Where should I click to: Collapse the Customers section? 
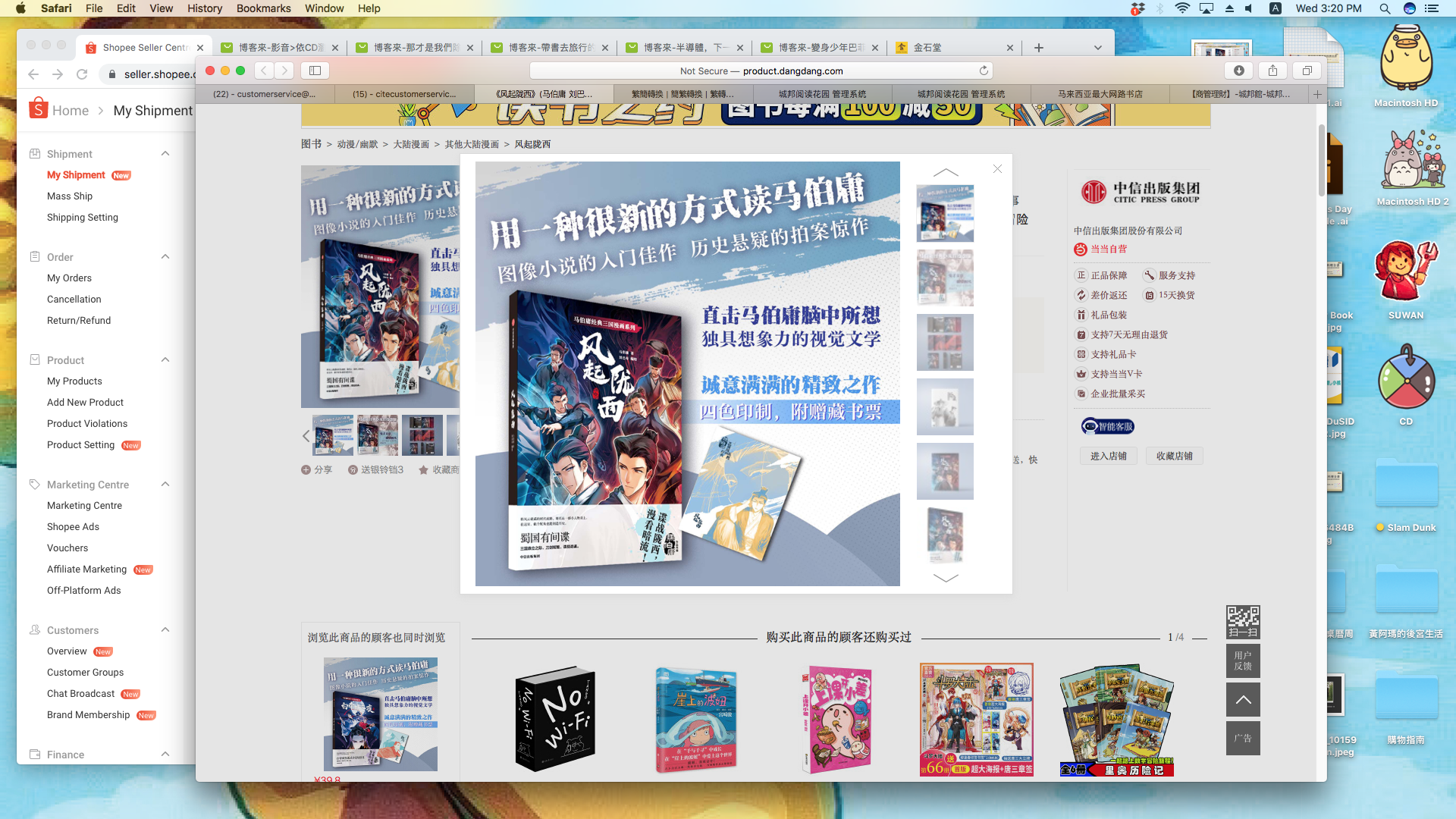(x=165, y=629)
